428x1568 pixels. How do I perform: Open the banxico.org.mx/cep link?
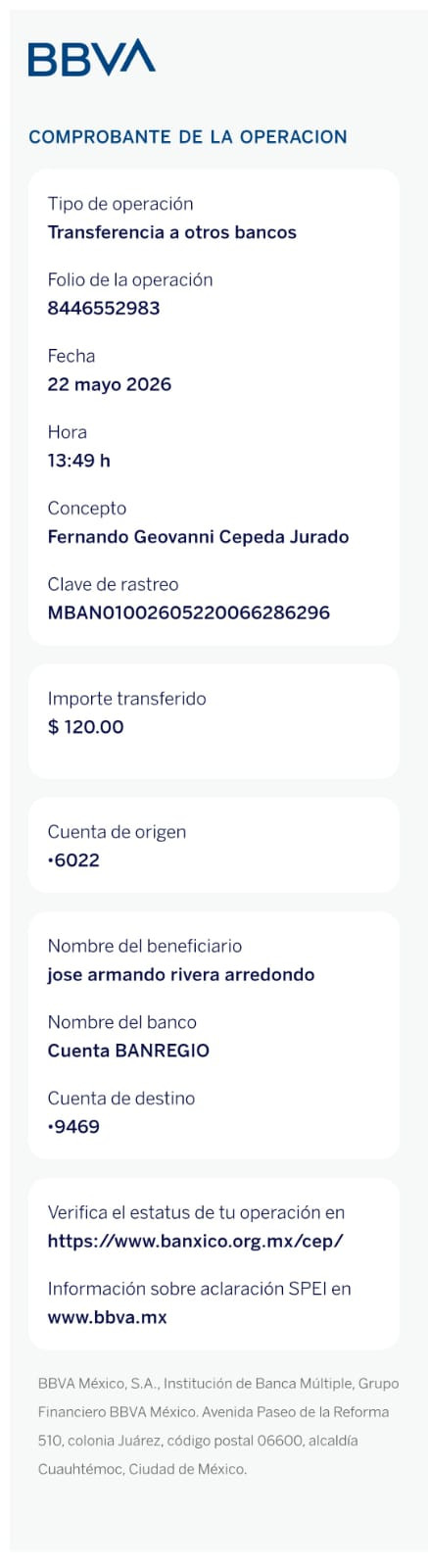click(x=195, y=1241)
